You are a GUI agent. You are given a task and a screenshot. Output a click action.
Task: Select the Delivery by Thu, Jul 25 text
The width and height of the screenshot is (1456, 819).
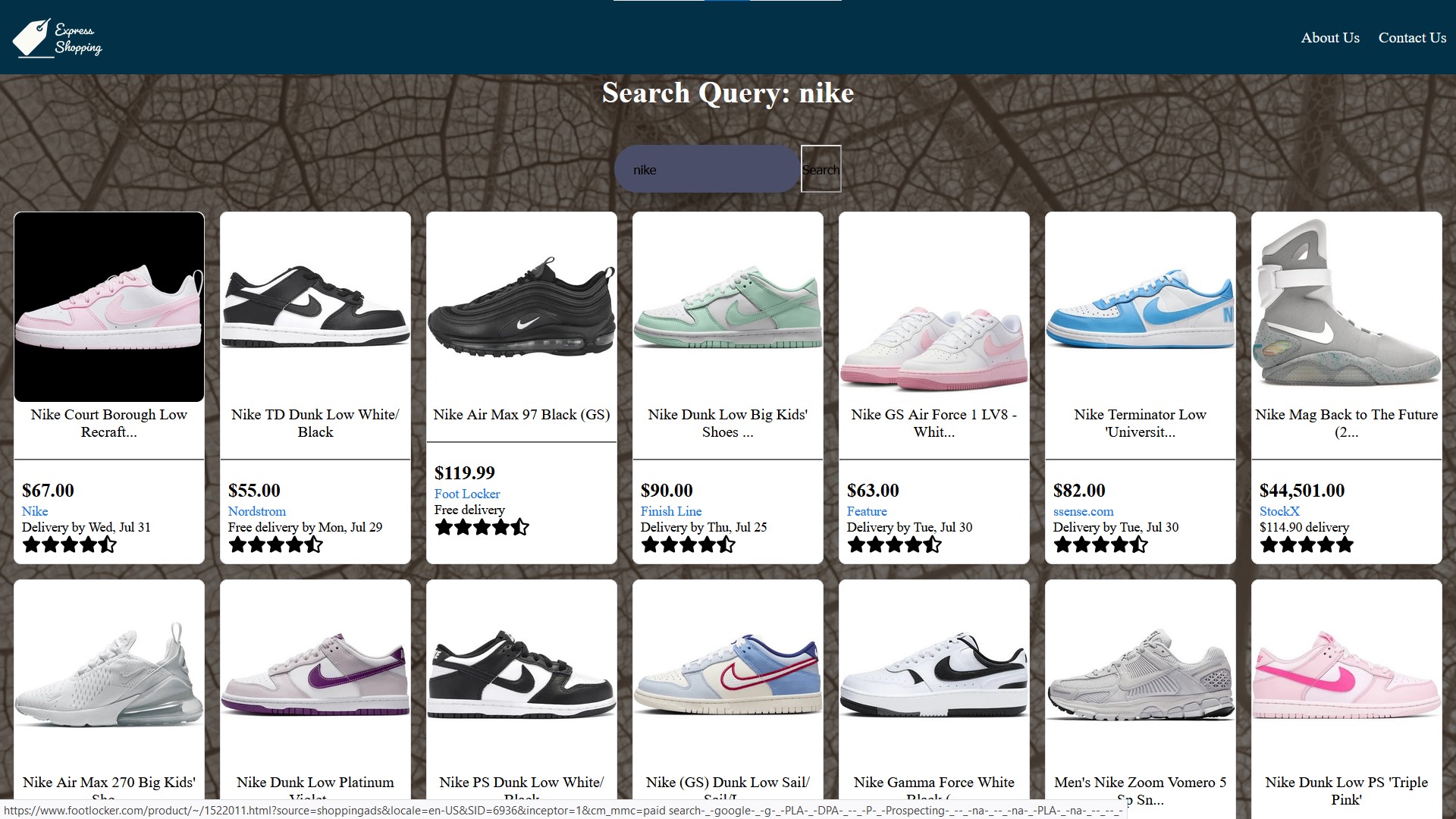(x=704, y=527)
